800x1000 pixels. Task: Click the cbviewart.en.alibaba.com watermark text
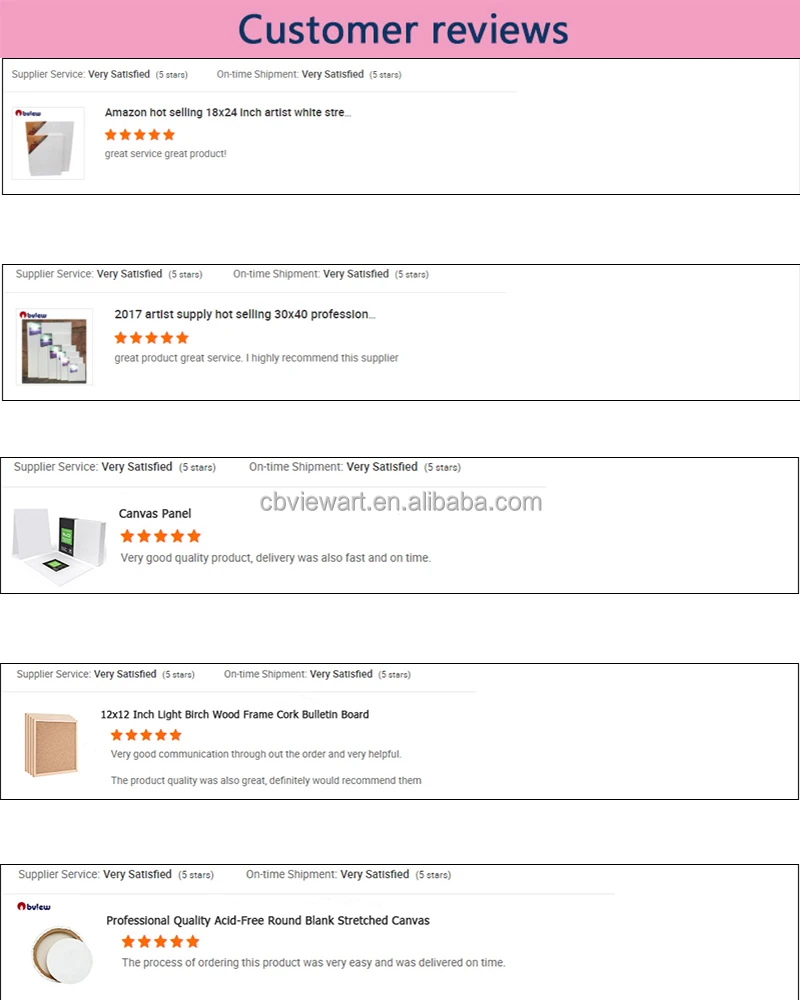coord(400,502)
